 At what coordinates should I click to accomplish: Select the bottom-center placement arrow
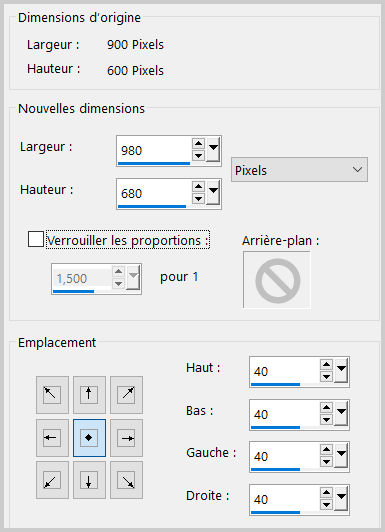[x=89, y=480]
